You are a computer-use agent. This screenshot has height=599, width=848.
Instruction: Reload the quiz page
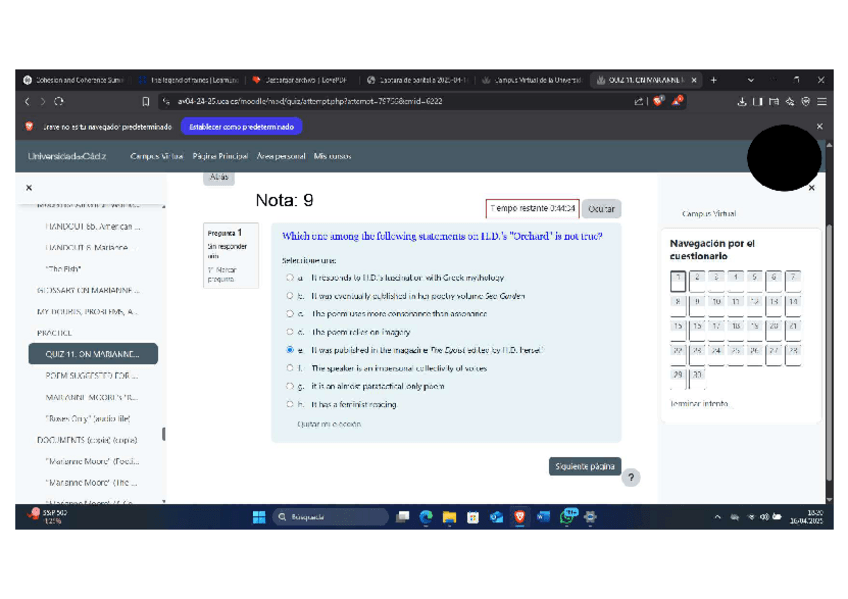coord(58,101)
